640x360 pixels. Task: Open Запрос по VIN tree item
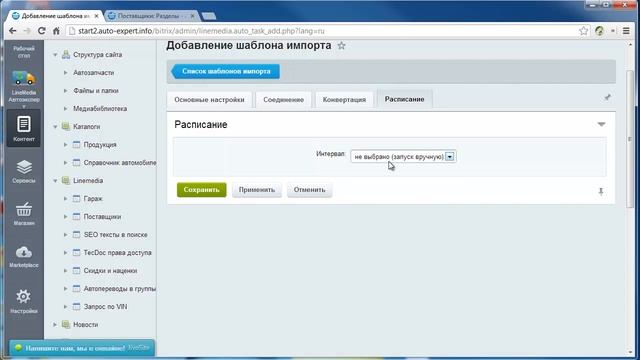(105, 307)
